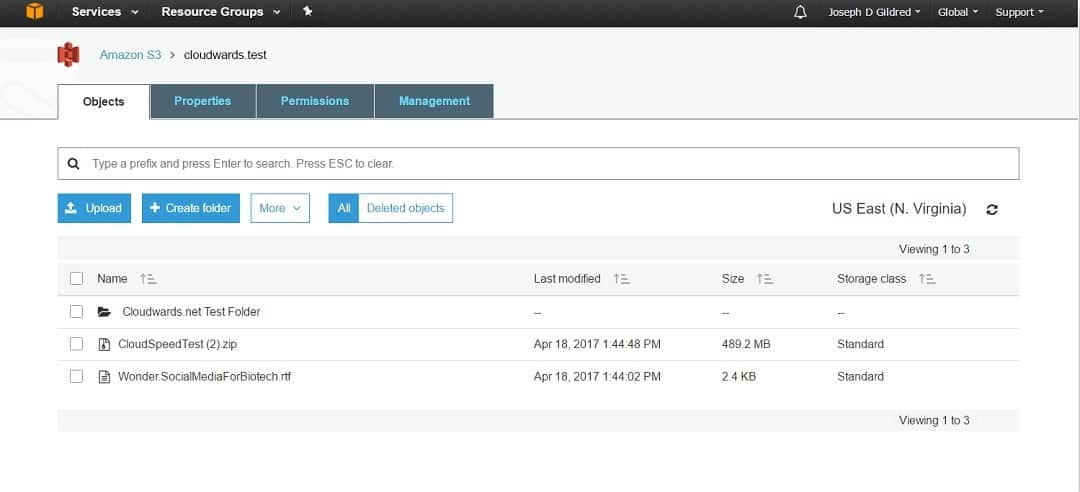The image size is (1080, 492).
Task: Show All objects toggle
Action: [x=344, y=208]
